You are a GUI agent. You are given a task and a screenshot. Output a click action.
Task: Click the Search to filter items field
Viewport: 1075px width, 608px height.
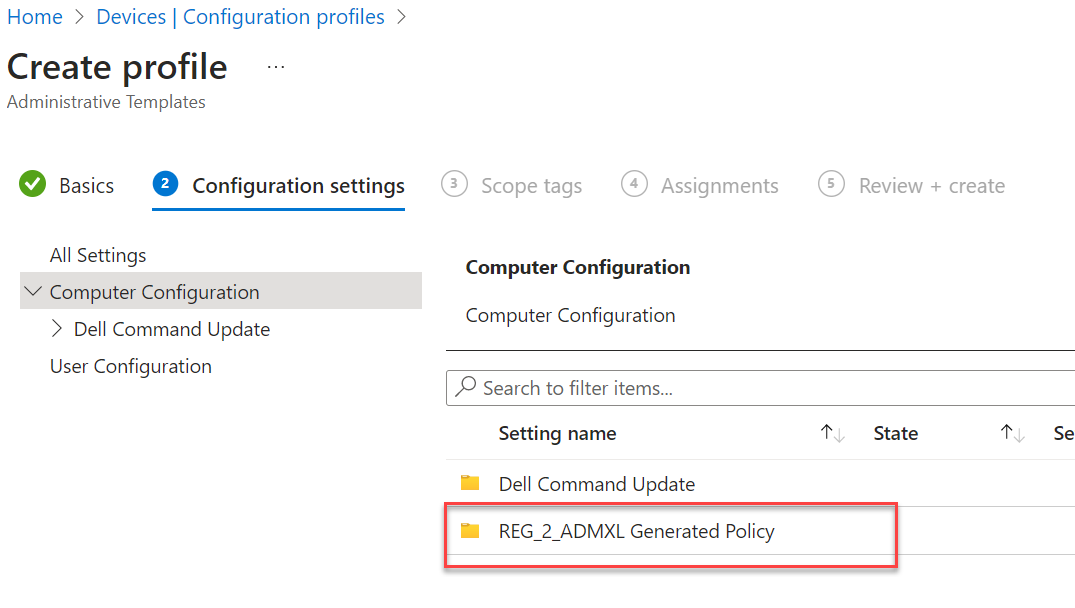point(760,388)
